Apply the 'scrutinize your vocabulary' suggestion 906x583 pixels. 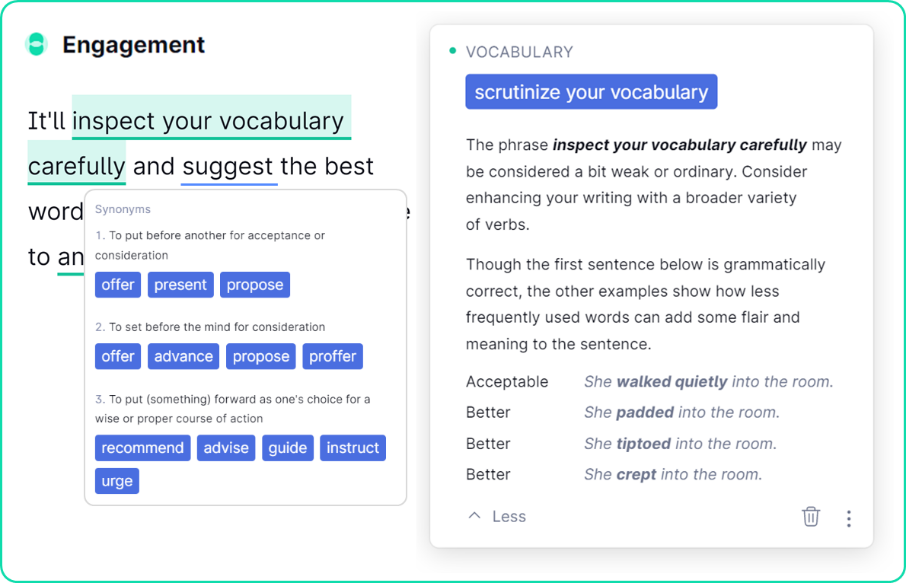[591, 92]
